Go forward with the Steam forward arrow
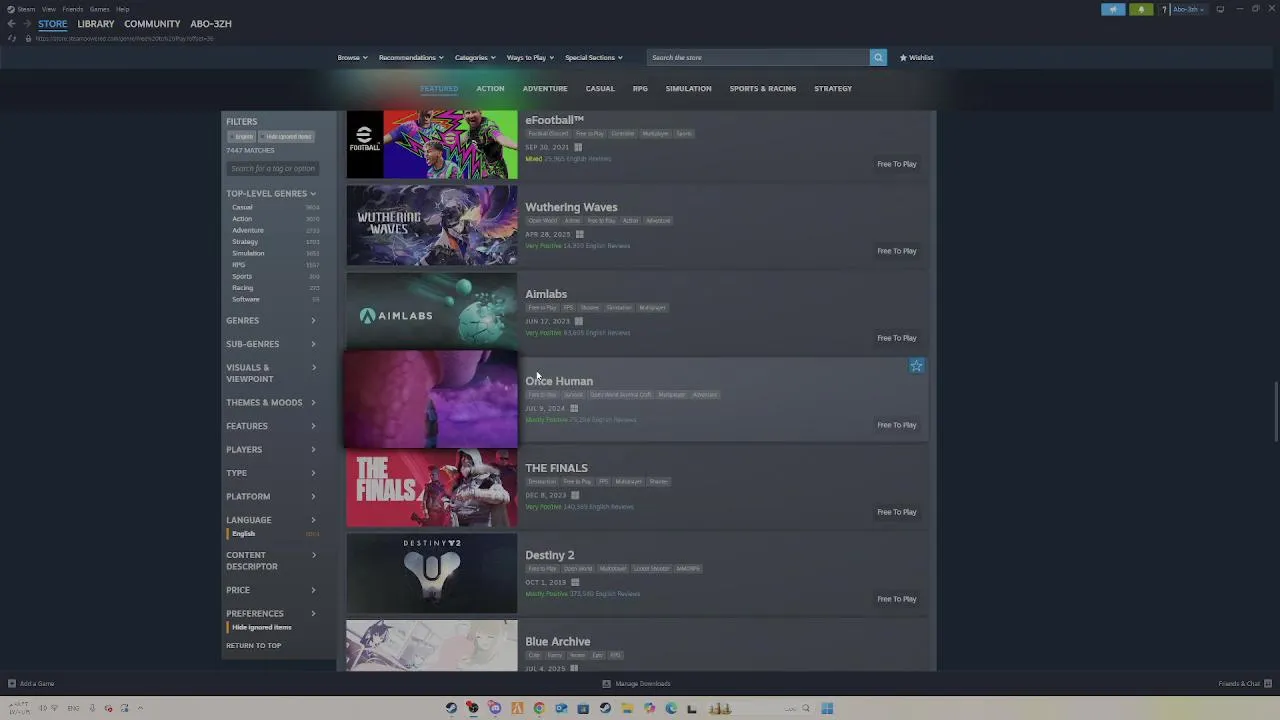The image size is (1280, 720). tap(27, 23)
